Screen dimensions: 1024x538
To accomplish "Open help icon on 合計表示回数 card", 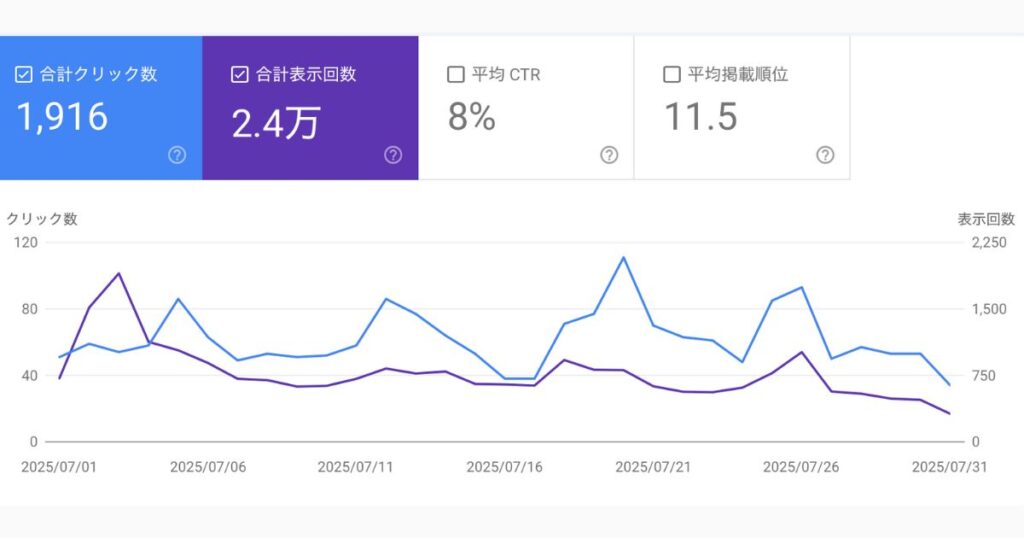I will click(393, 155).
